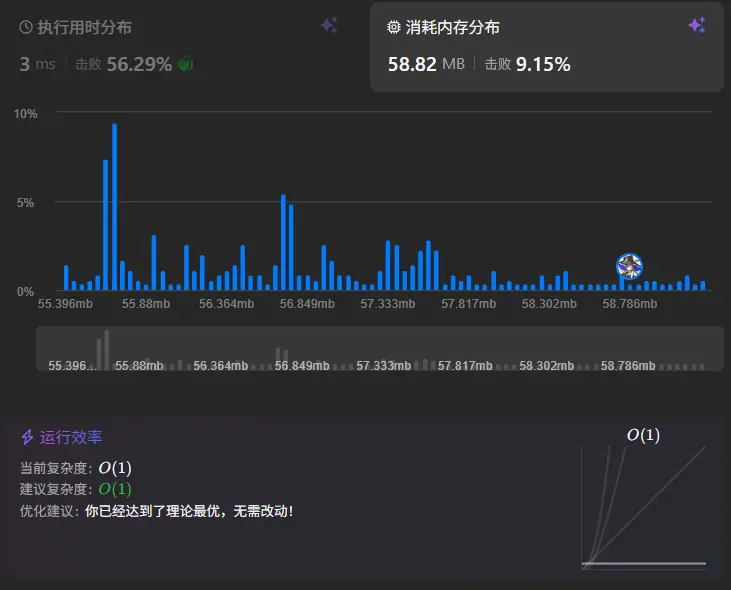The image size is (731, 590).
Task: Click the sparkle icon in runtime distribution card
Action: click(x=329, y=26)
